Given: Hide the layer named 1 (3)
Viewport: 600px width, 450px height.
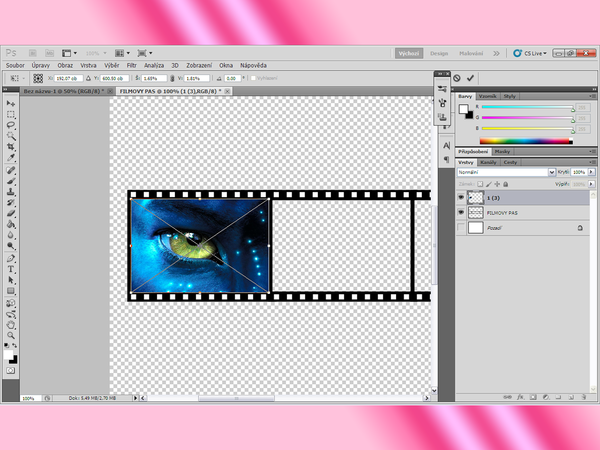Looking at the screenshot, I should pyautogui.click(x=461, y=197).
